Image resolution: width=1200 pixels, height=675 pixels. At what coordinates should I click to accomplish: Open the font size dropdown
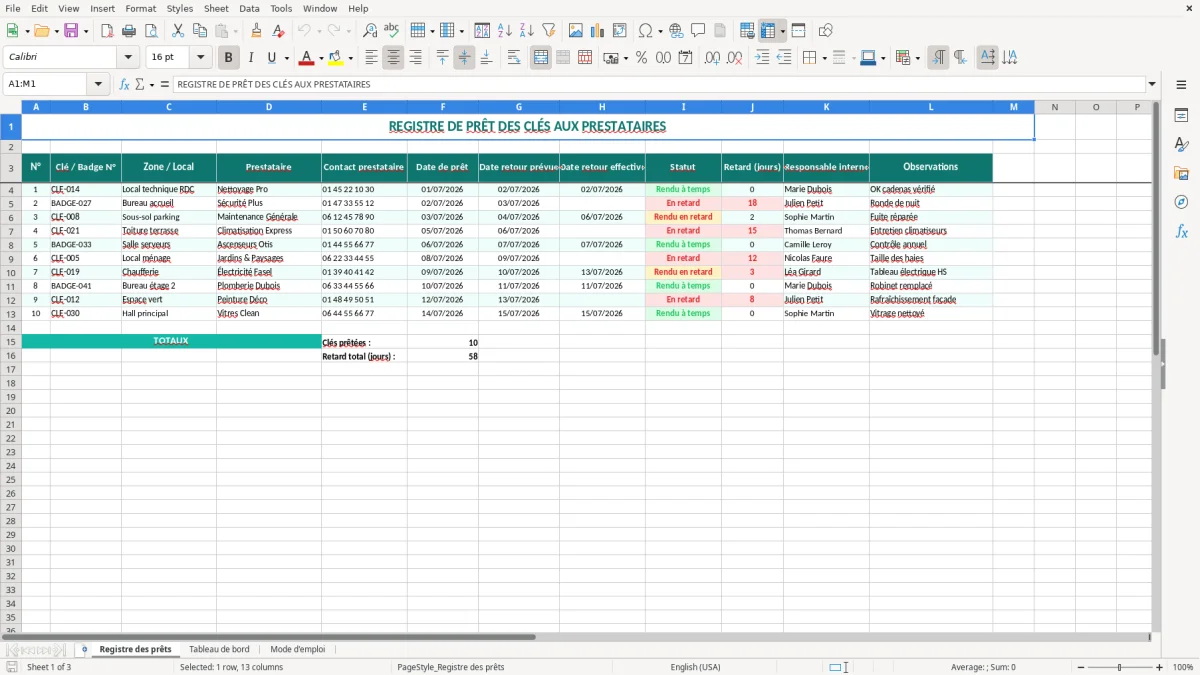tap(200, 58)
